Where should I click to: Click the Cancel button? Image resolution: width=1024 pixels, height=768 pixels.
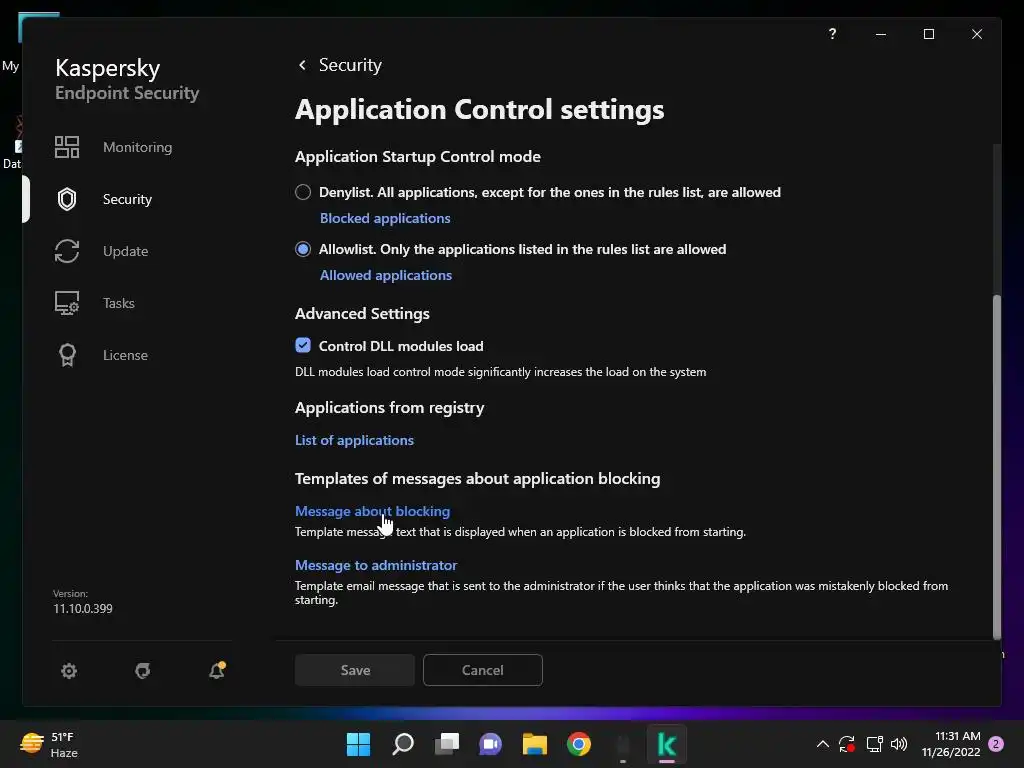click(483, 670)
